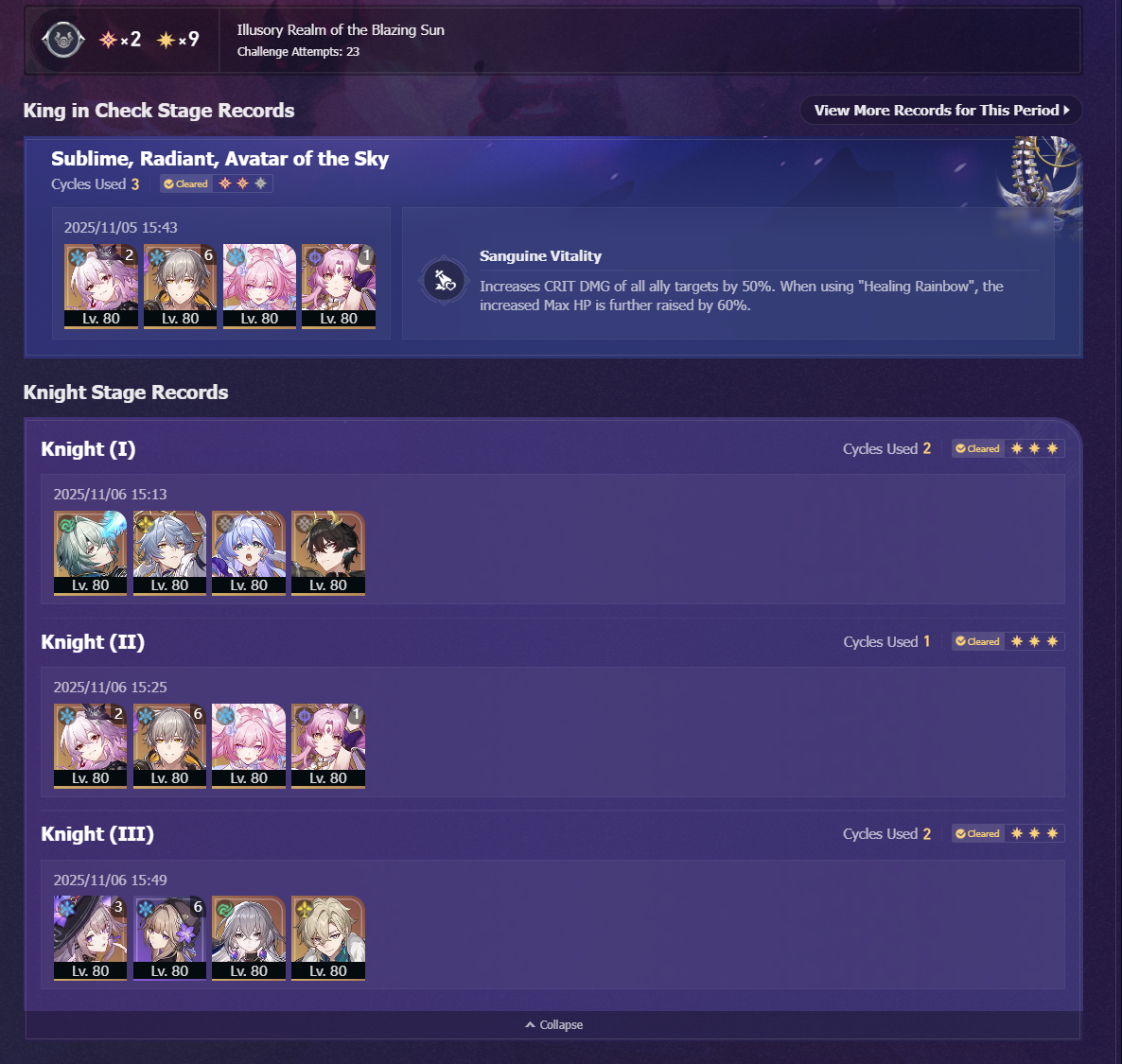Image resolution: width=1122 pixels, height=1064 pixels.
Task: Click the witch-hat character in Knight (III)
Action: [x=90, y=938]
